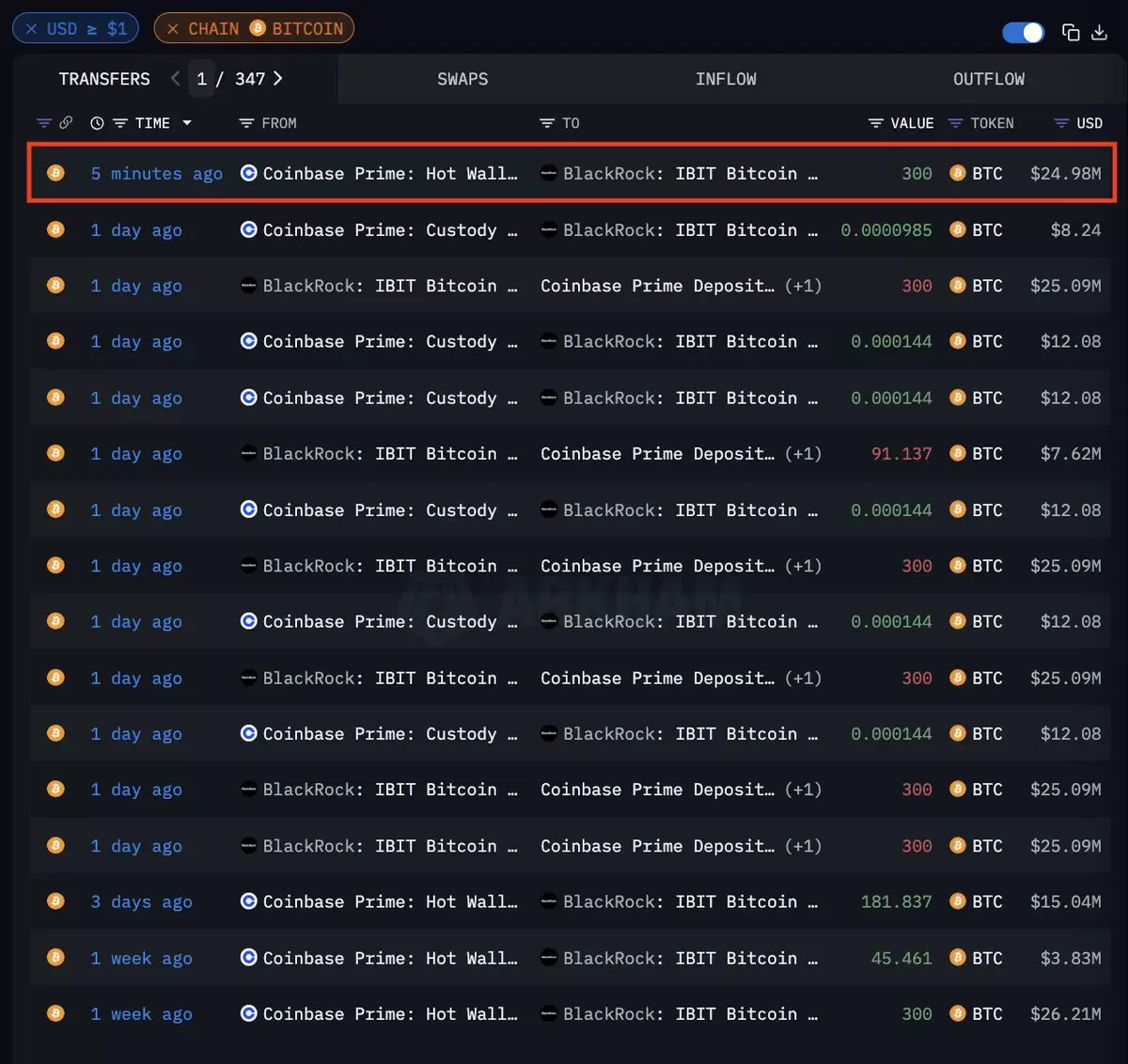Remove the USD ≥ $1 filter chip
Image resolution: width=1128 pixels, height=1064 pixels.
[31, 28]
